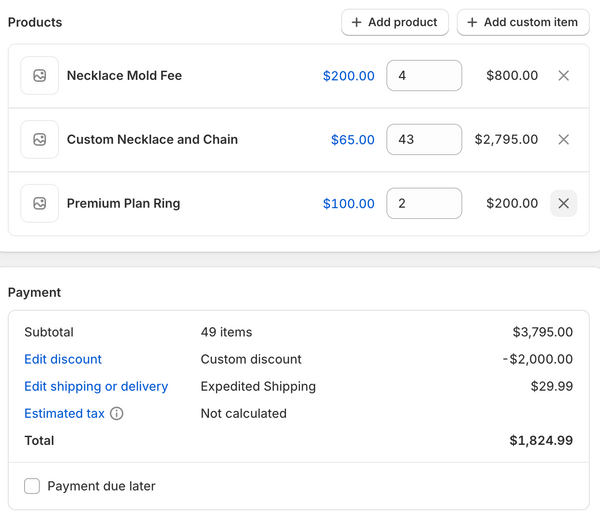
Task: Select the Total label
Action: point(39,441)
